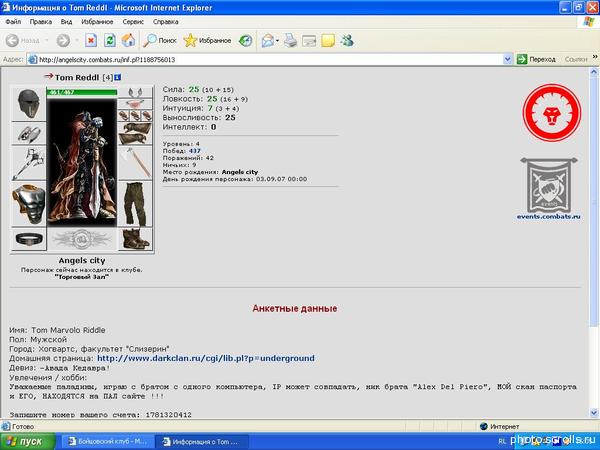Click the address bar URL field
Image resolution: width=600 pixels, height=450 pixels.
tap(268, 59)
